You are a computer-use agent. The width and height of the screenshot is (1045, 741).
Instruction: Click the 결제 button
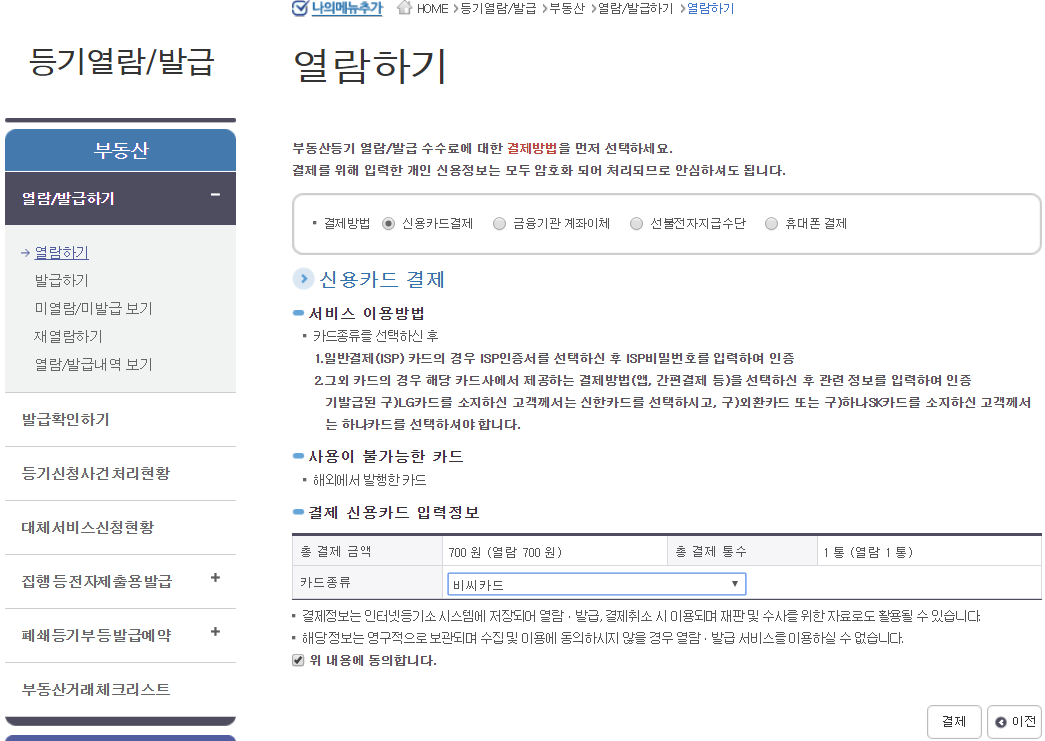(x=954, y=722)
